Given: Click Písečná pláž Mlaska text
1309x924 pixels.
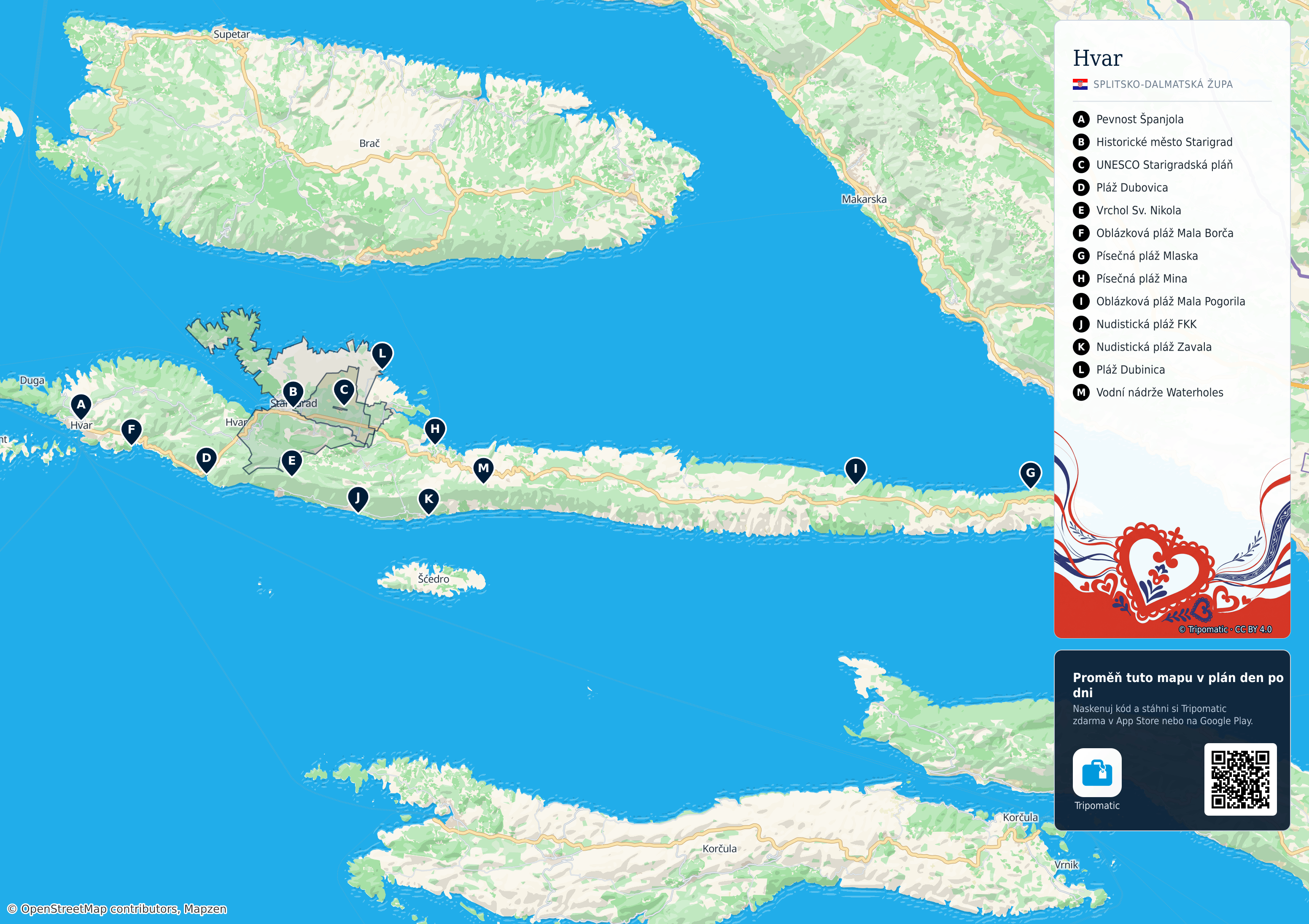Looking at the screenshot, I should 1147,256.
